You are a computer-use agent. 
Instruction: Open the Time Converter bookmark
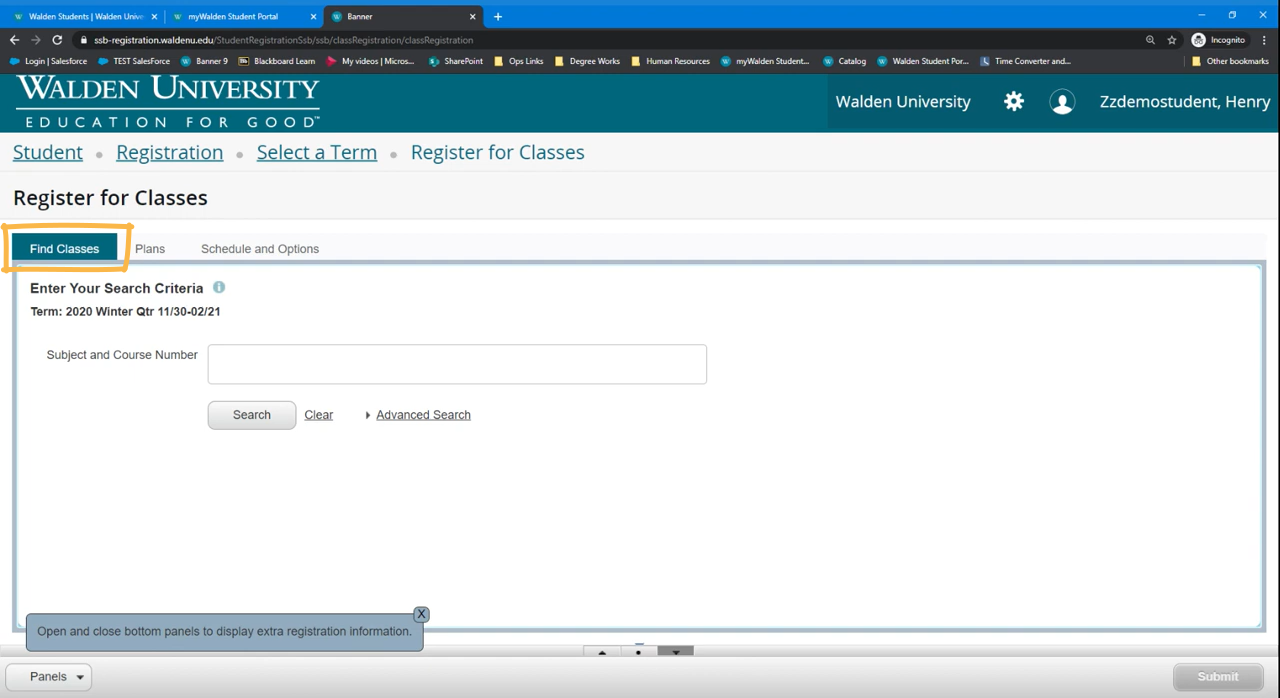tap(1025, 61)
